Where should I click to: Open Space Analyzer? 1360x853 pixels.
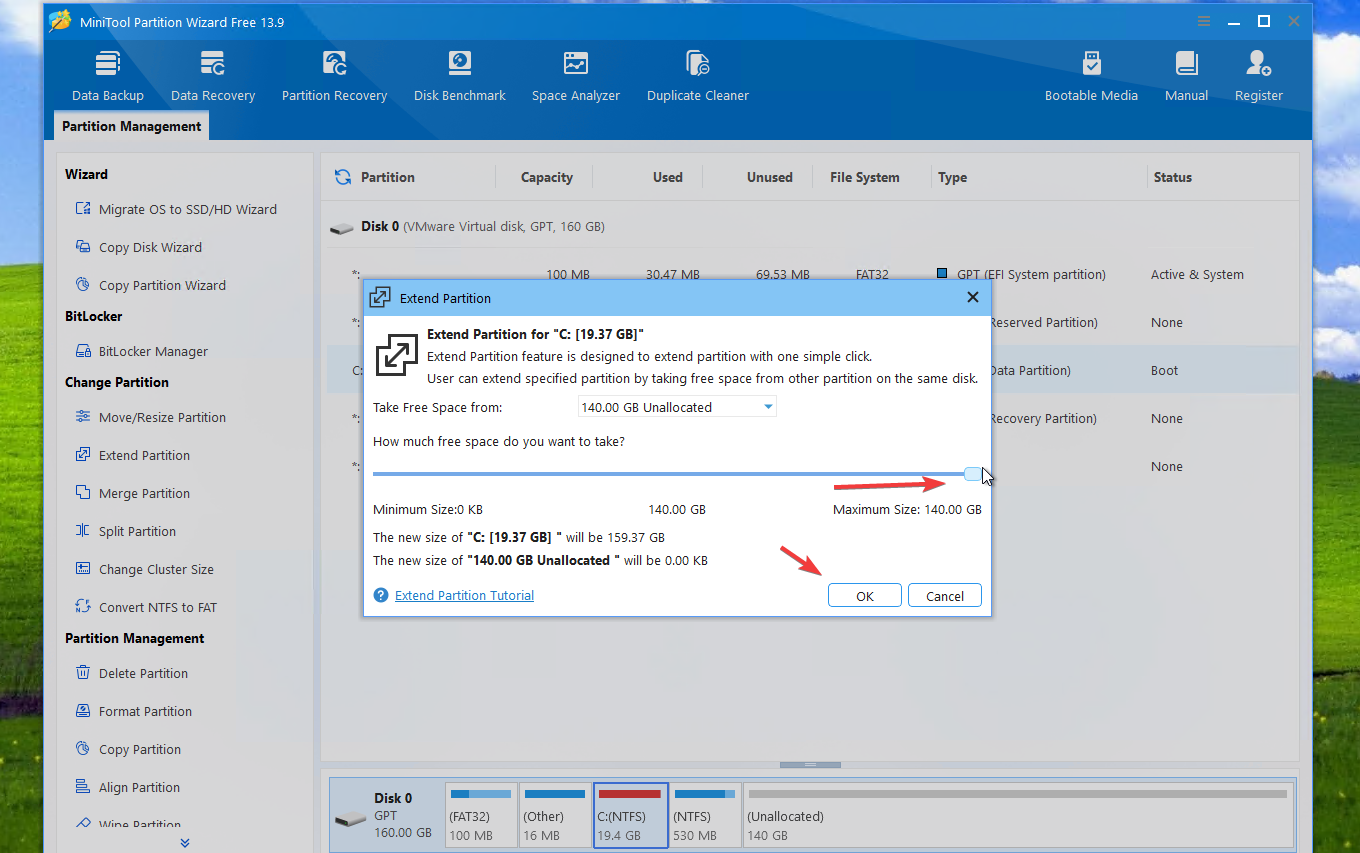point(576,77)
